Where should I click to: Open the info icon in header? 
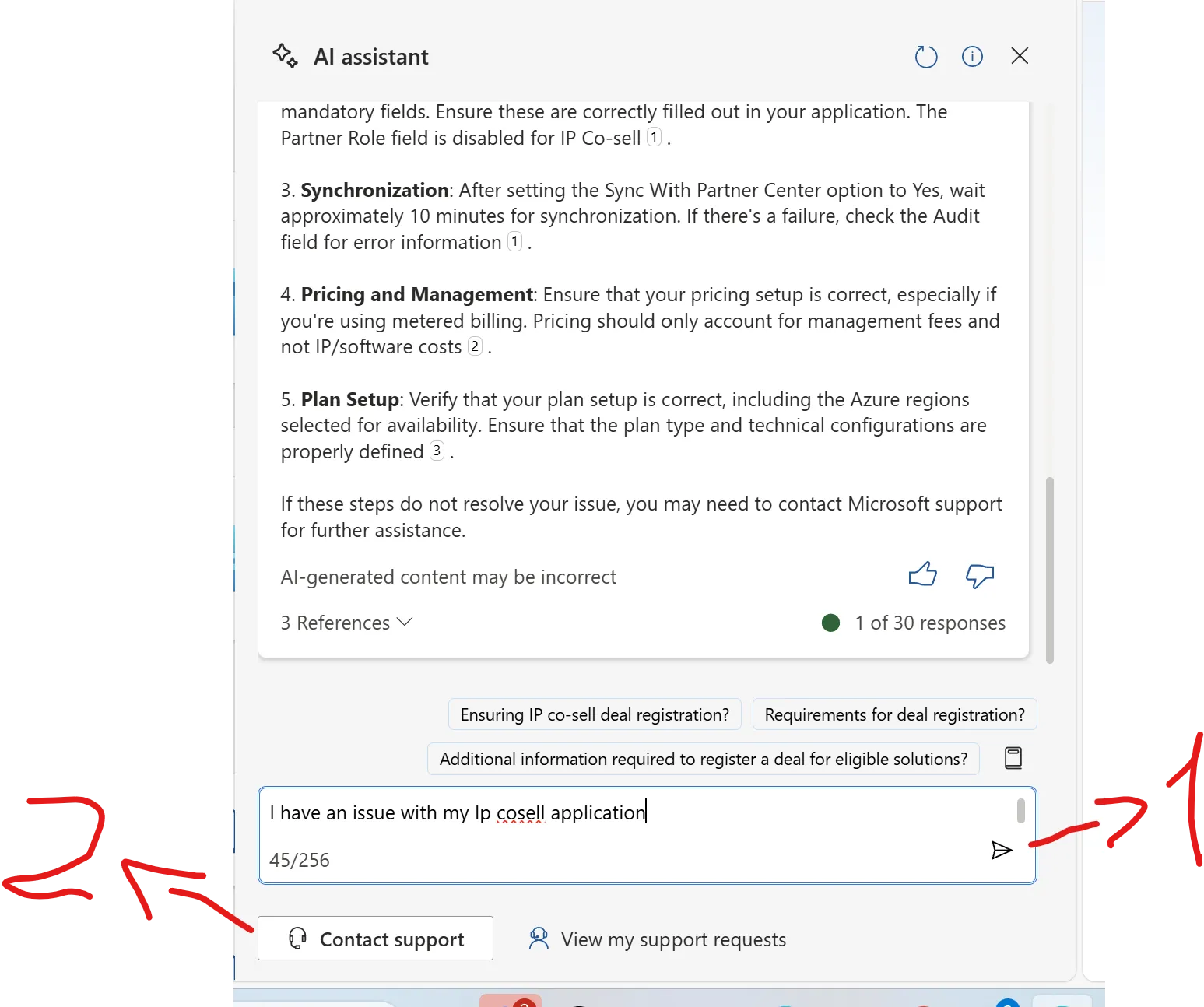972,56
